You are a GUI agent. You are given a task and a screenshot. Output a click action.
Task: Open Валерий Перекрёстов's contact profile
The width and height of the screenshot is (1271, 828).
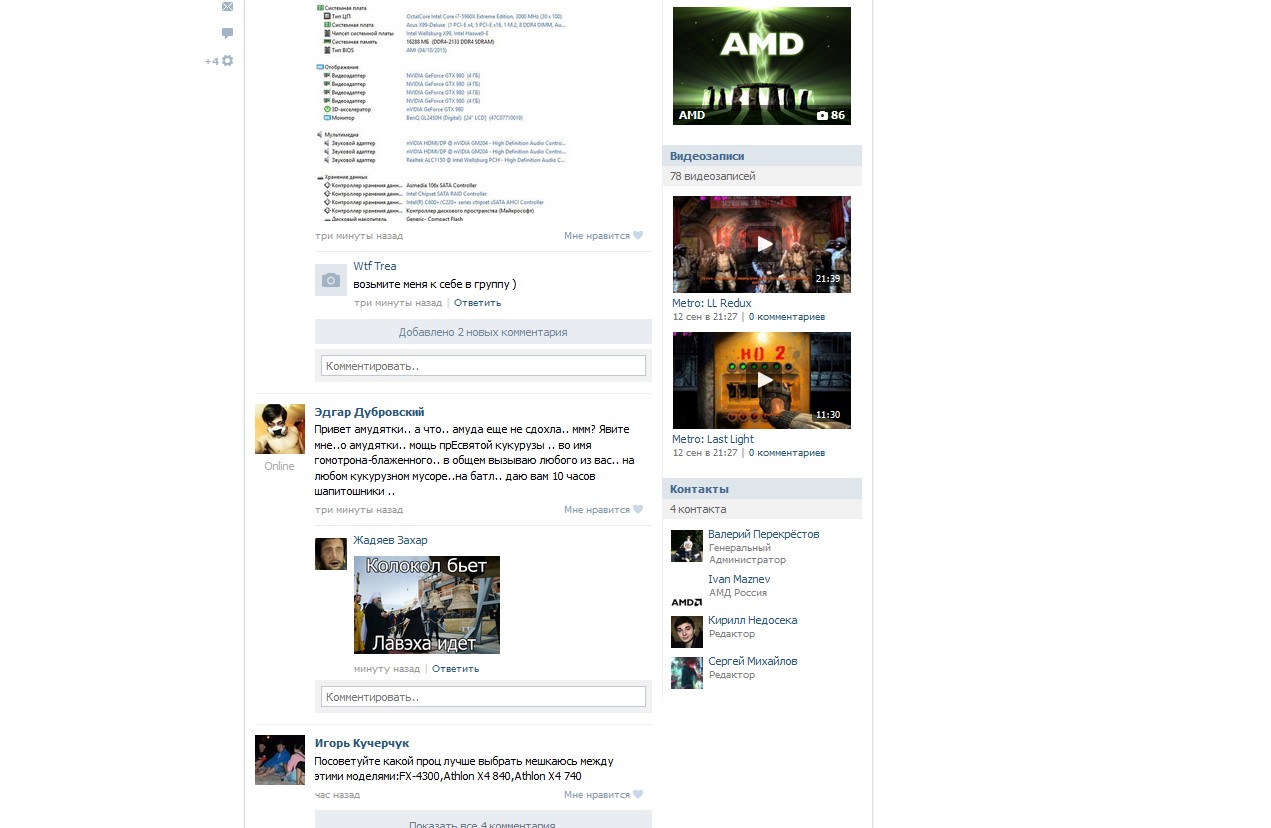pyautogui.click(x=763, y=534)
